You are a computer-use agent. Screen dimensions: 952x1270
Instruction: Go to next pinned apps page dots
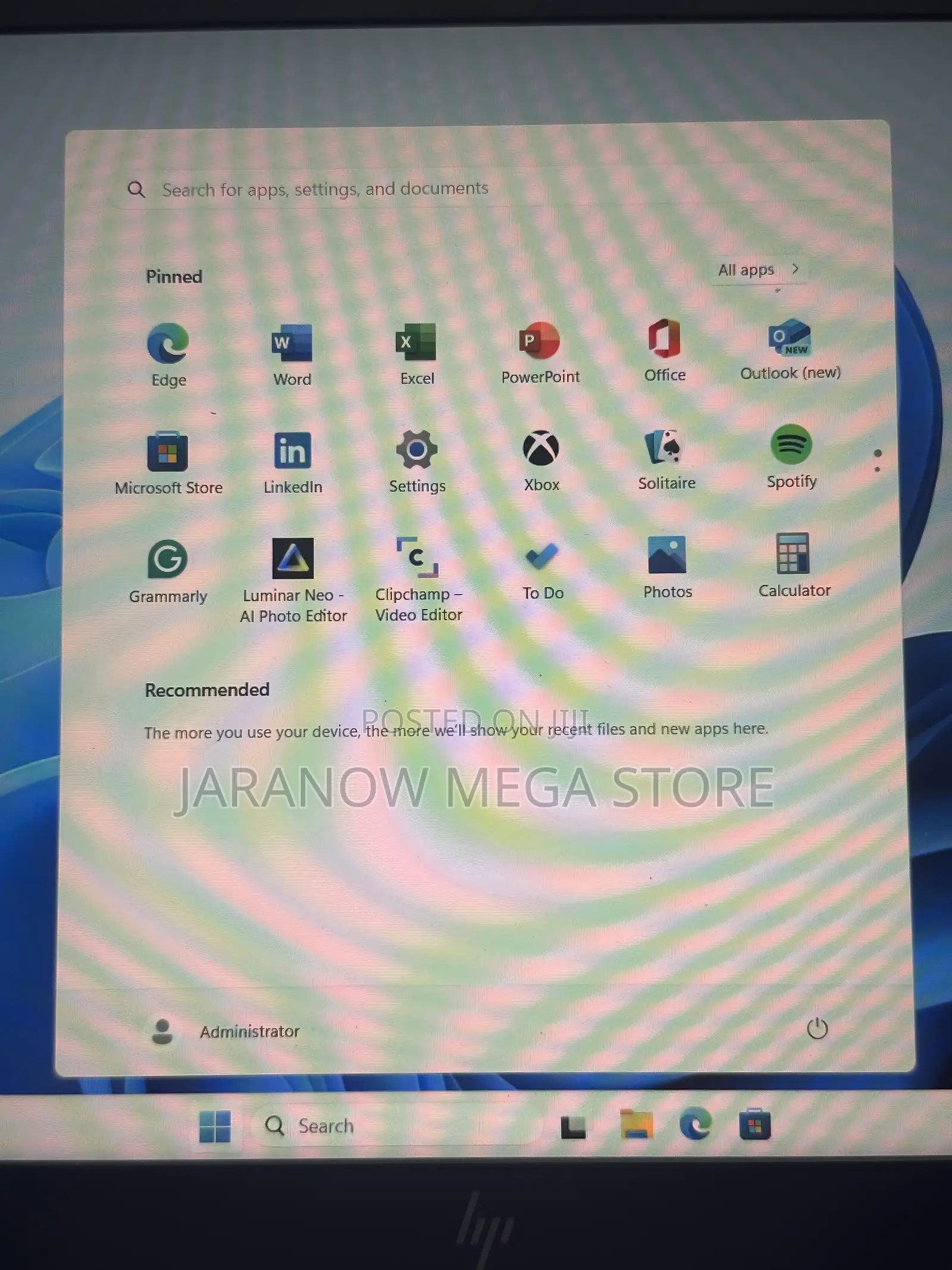point(878,461)
